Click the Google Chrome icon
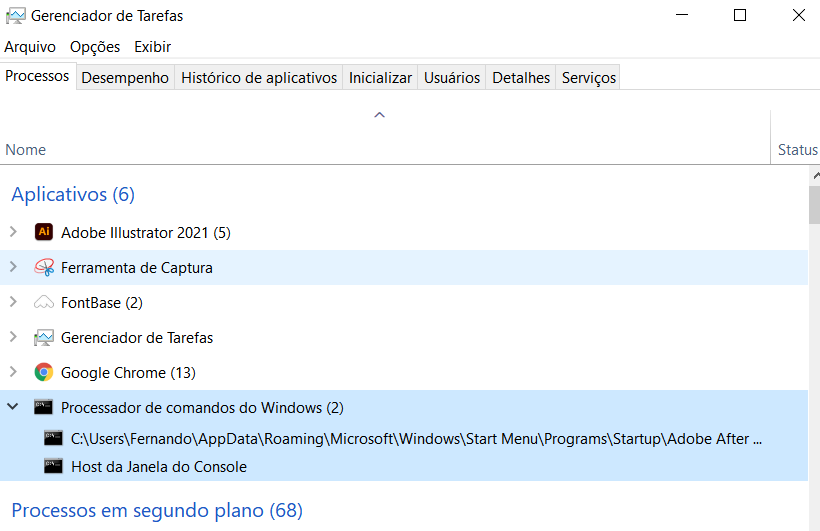This screenshot has height=531, width=820. 43,372
